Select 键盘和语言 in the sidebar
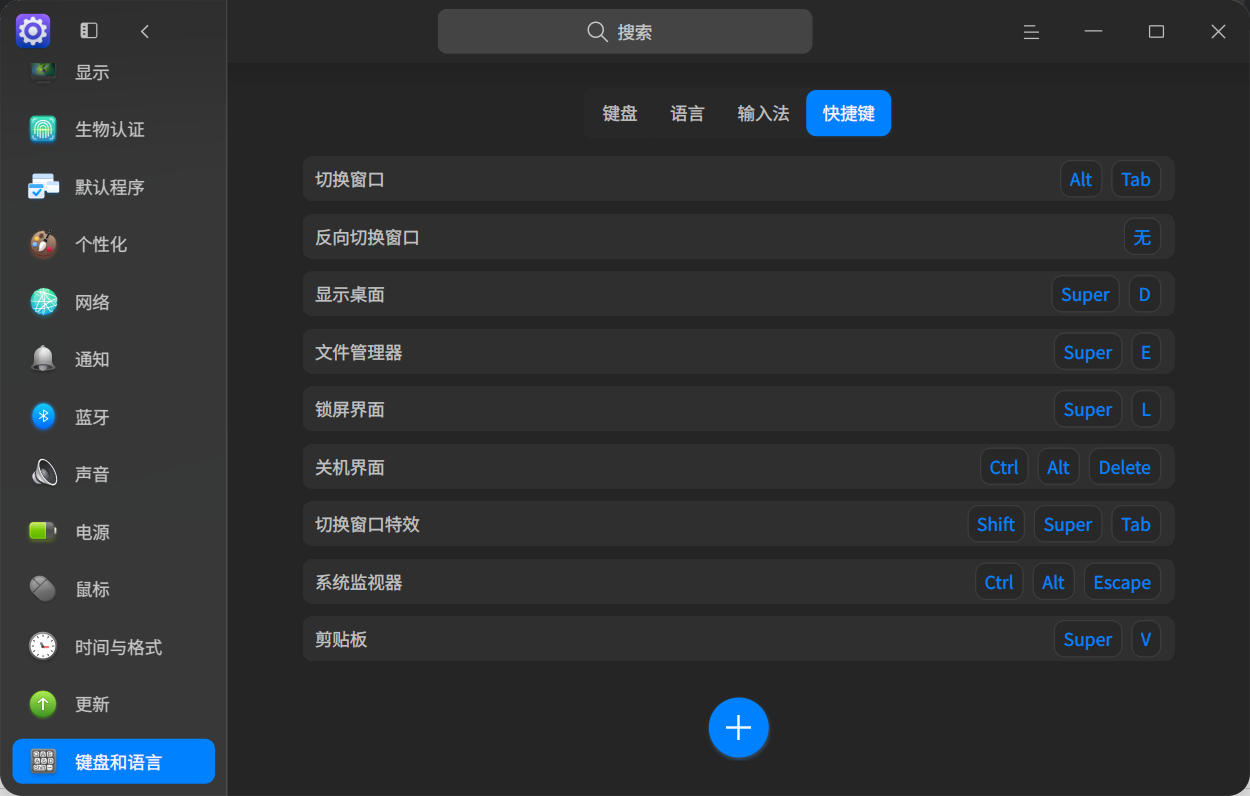This screenshot has width=1250, height=796. coord(113,762)
